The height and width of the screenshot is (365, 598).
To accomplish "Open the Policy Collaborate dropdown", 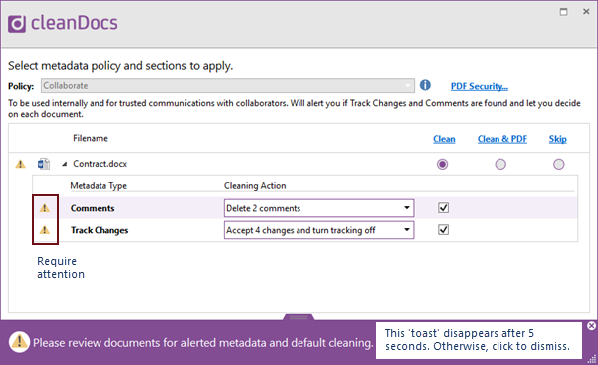I will pyautogui.click(x=228, y=85).
